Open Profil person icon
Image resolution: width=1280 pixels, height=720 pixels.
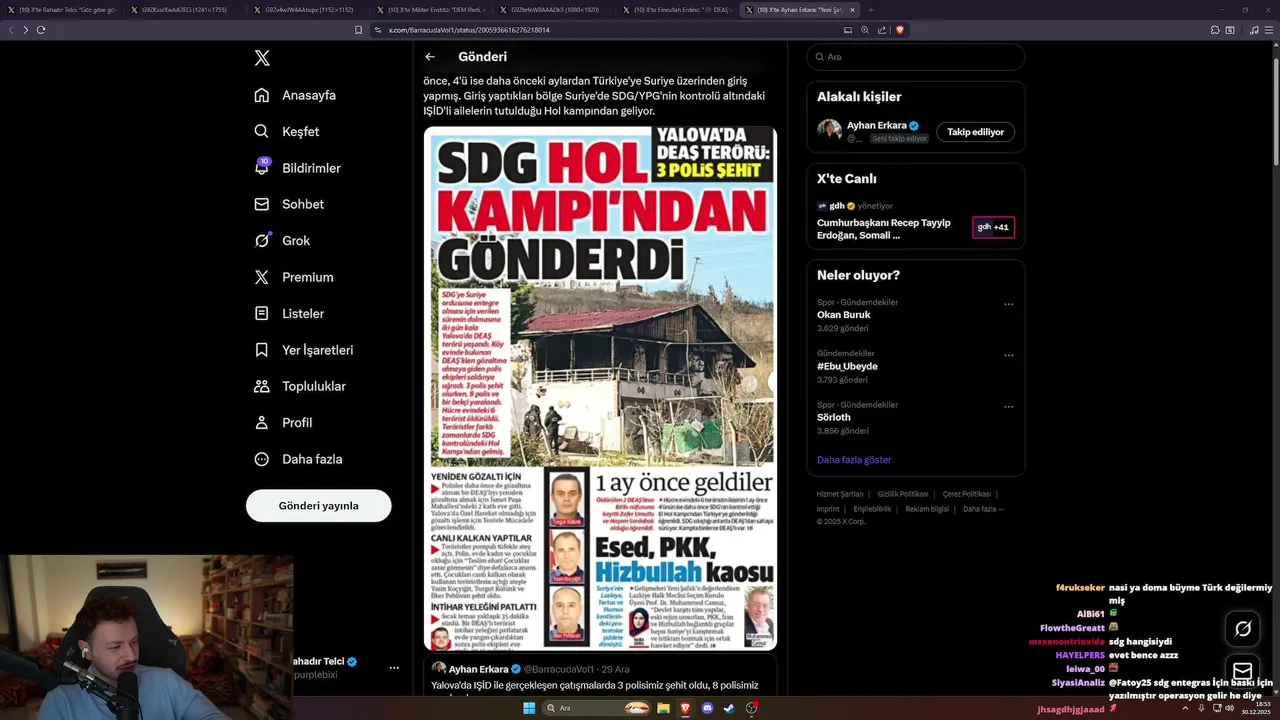tap(262, 422)
